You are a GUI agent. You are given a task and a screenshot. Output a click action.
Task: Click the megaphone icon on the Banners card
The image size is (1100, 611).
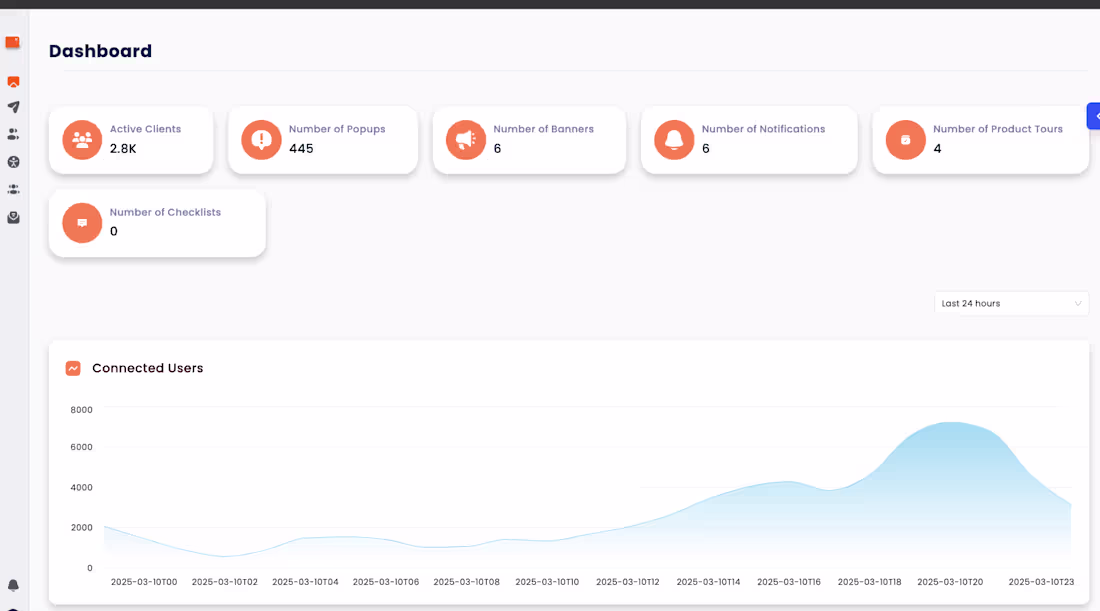pos(466,140)
